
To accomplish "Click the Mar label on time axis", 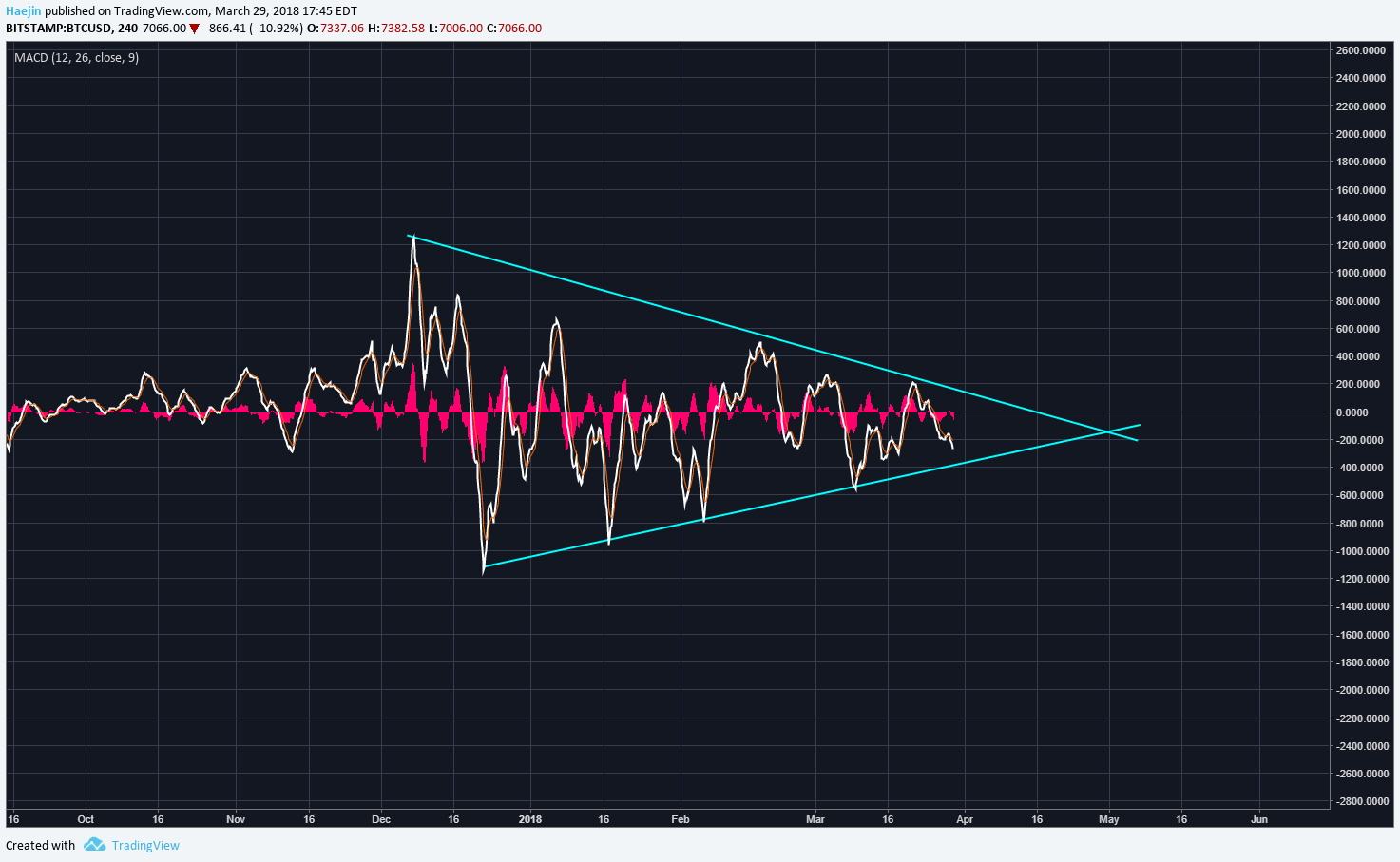I will (x=815, y=819).
